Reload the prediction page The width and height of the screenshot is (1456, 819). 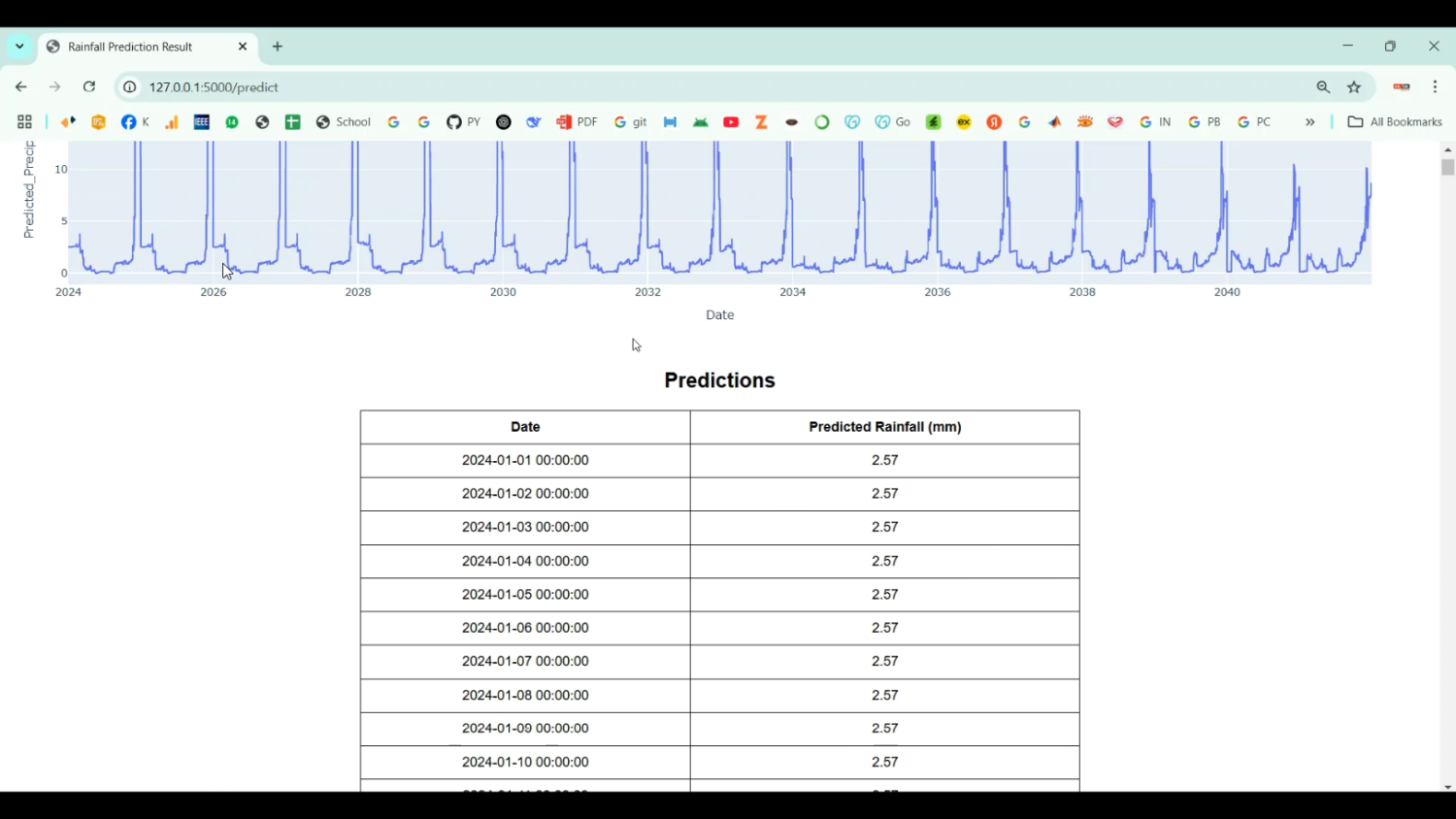point(89,87)
